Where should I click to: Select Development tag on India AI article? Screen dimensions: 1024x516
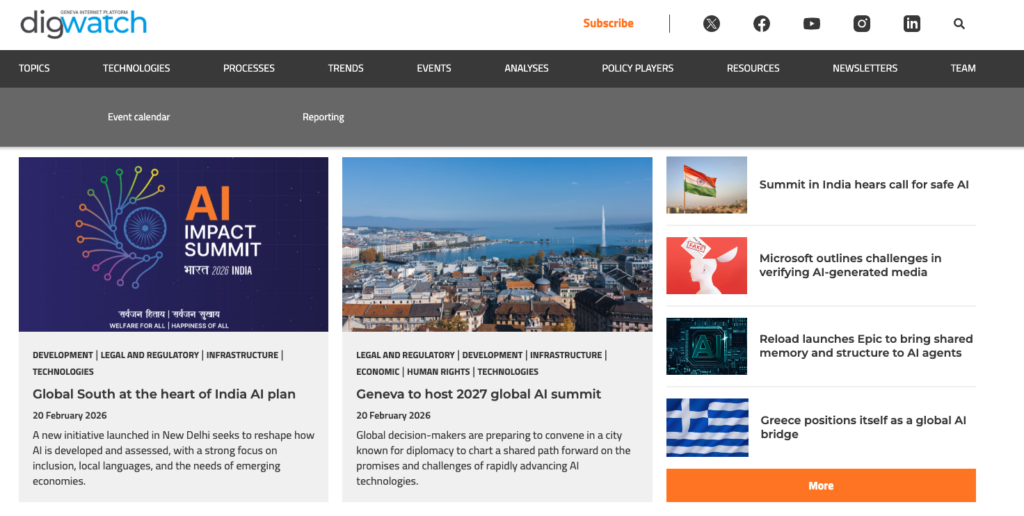(x=63, y=355)
